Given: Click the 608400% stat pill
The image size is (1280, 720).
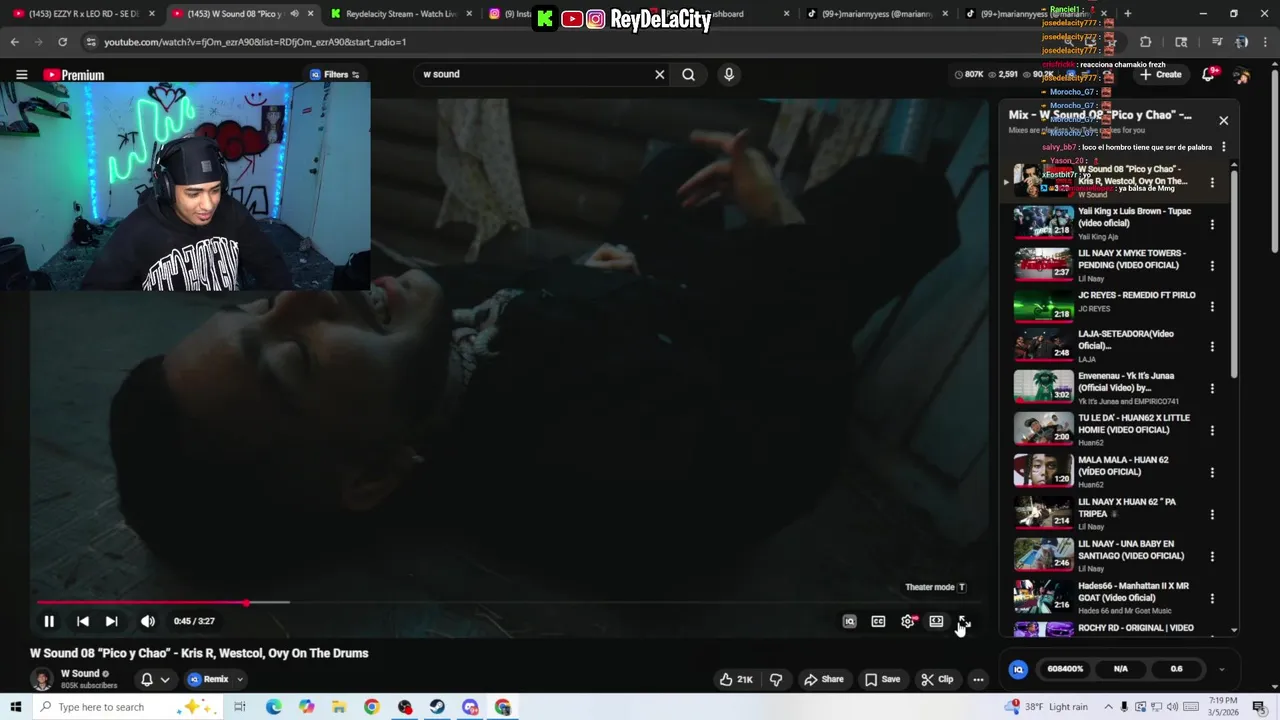Looking at the screenshot, I should [x=1065, y=669].
